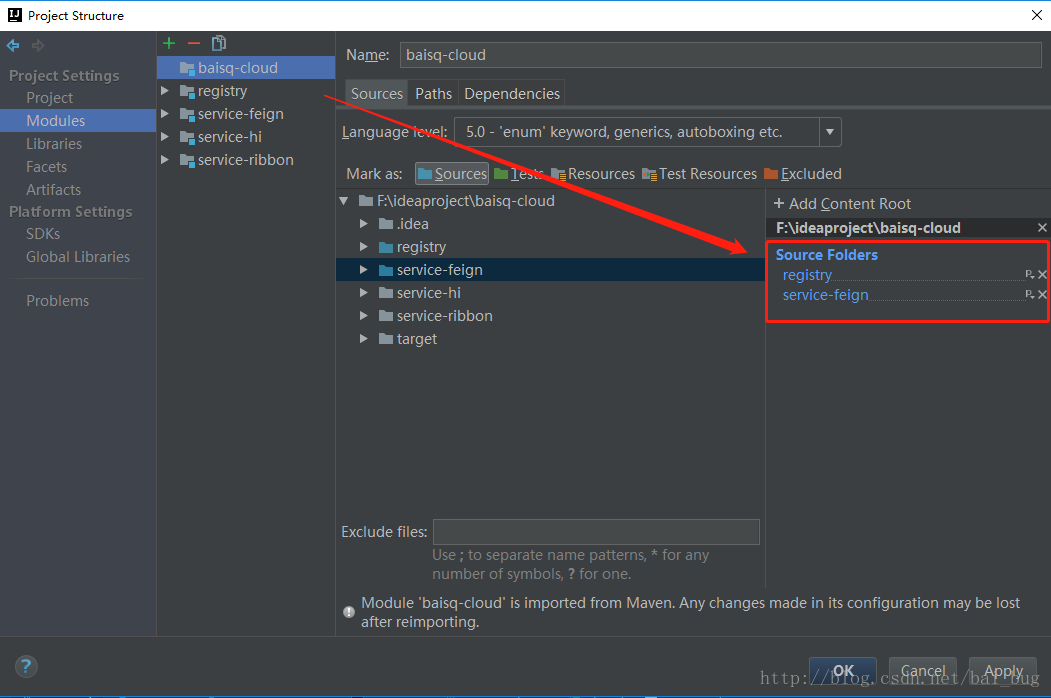Click the red minus remove module icon
This screenshot has width=1051, height=698.
[194, 44]
